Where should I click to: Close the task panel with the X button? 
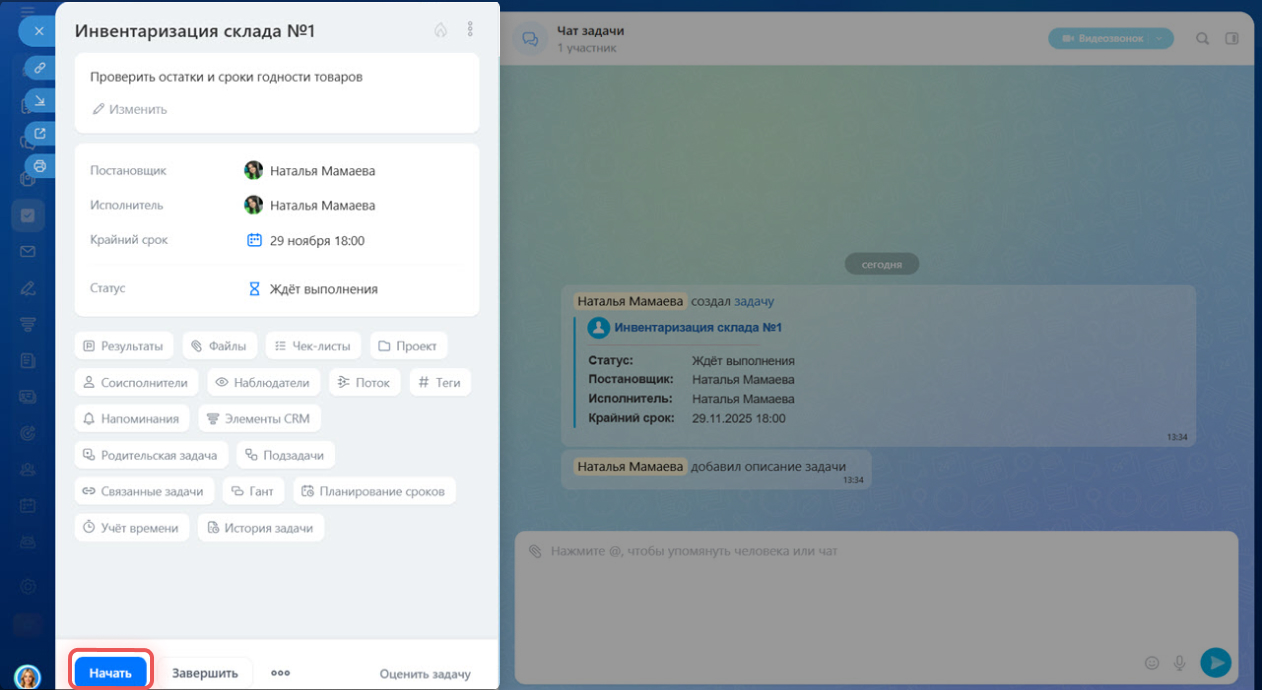pyautogui.click(x=38, y=31)
